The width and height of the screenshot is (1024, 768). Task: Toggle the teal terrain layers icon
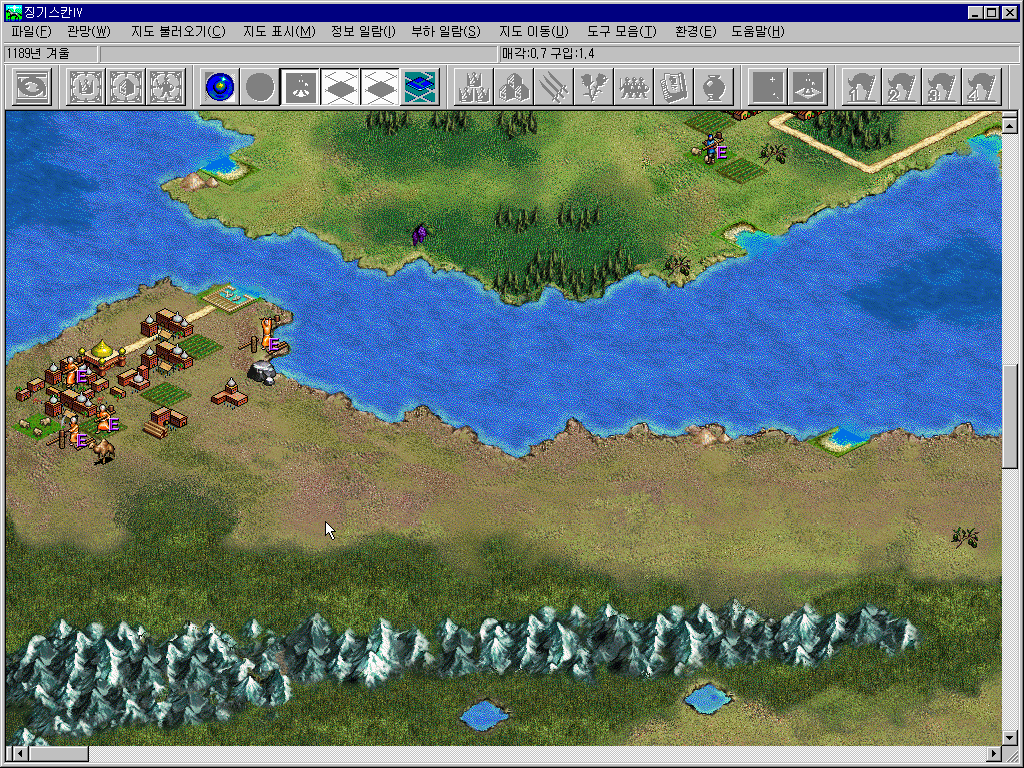(x=420, y=86)
